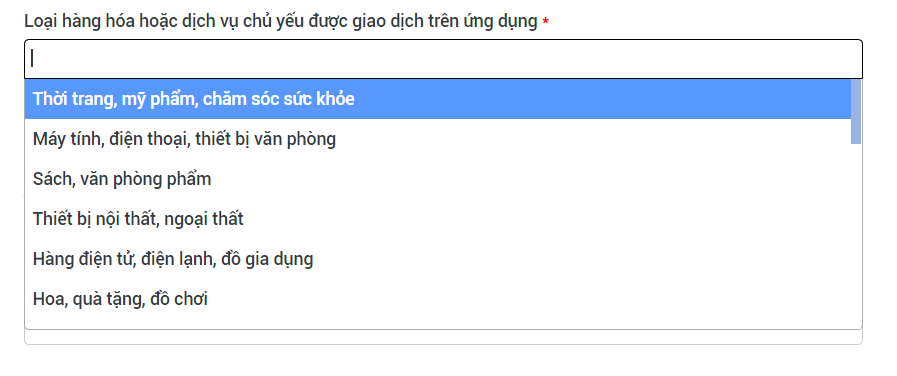897x376 pixels.
Task: Place the cursor in the focused combo box
Action: point(443,59)
